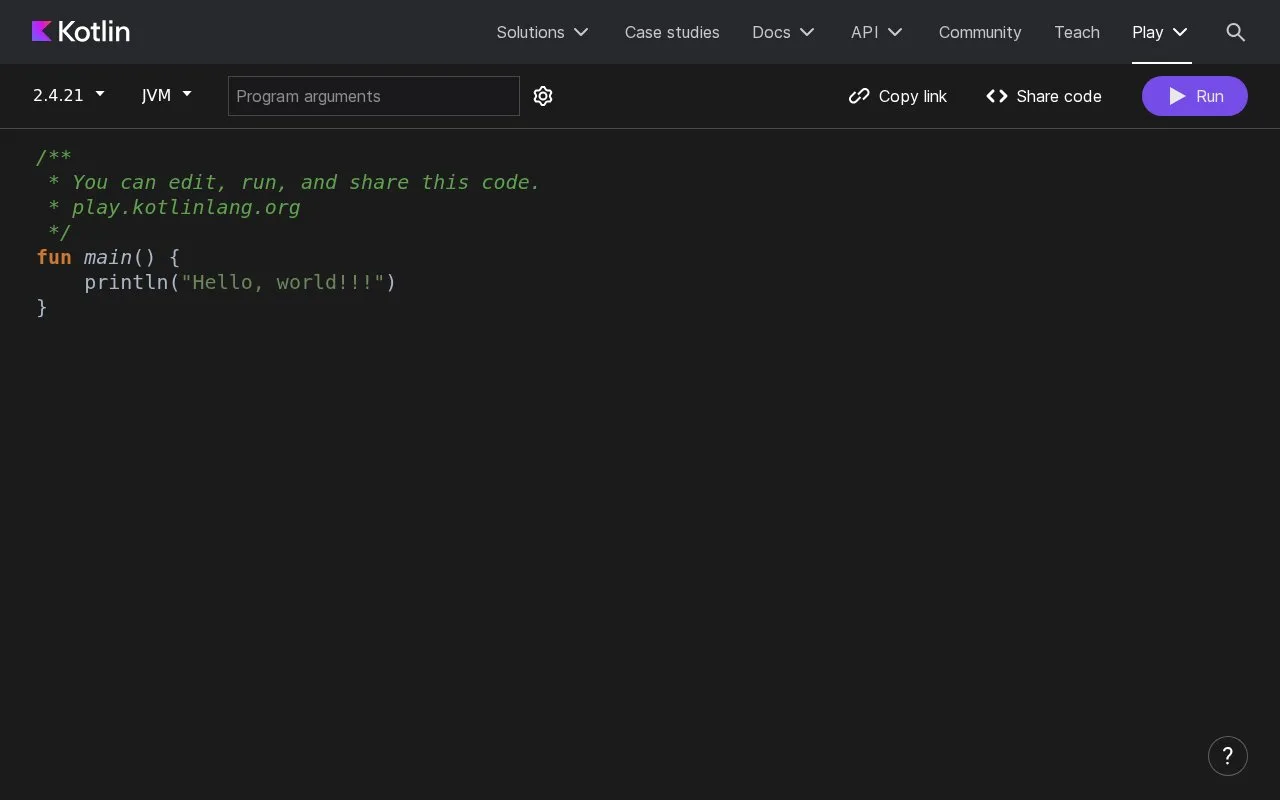The height and width of the screenshot is (800, 1280).
Task: Click Copy link
Action: [x=897, y=96]
